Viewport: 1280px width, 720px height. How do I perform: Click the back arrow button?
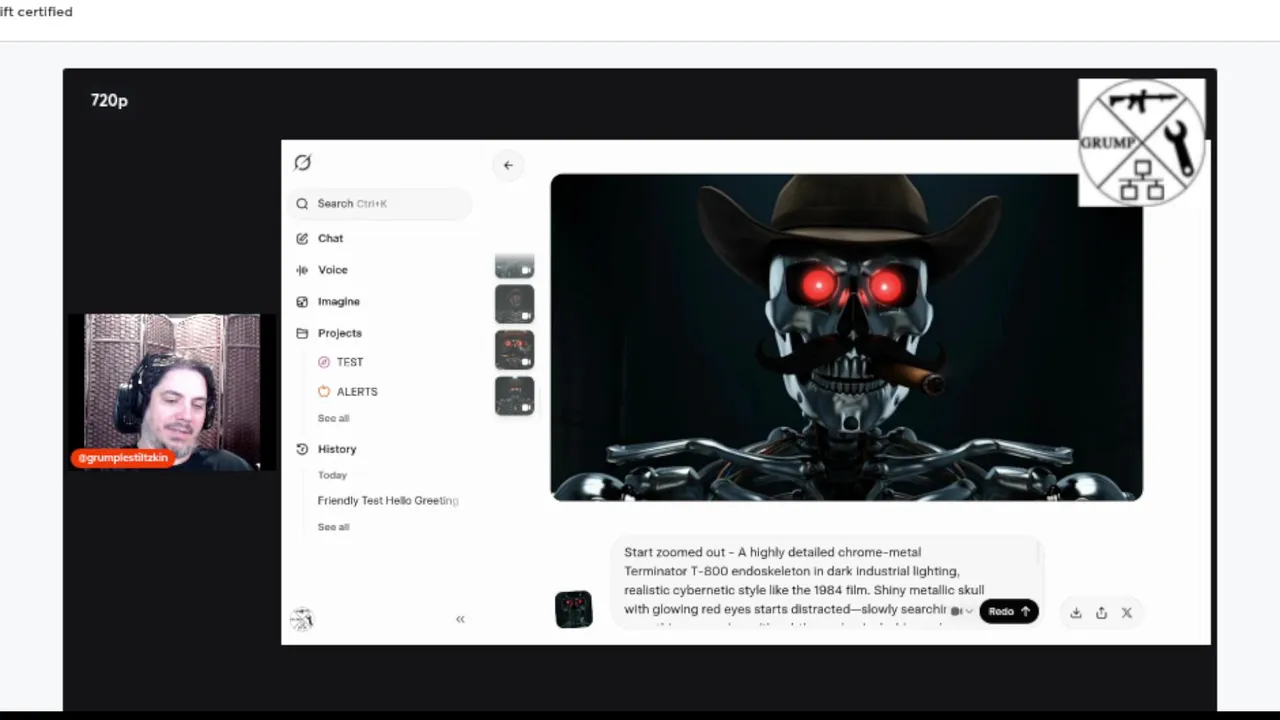click(508, 165)
